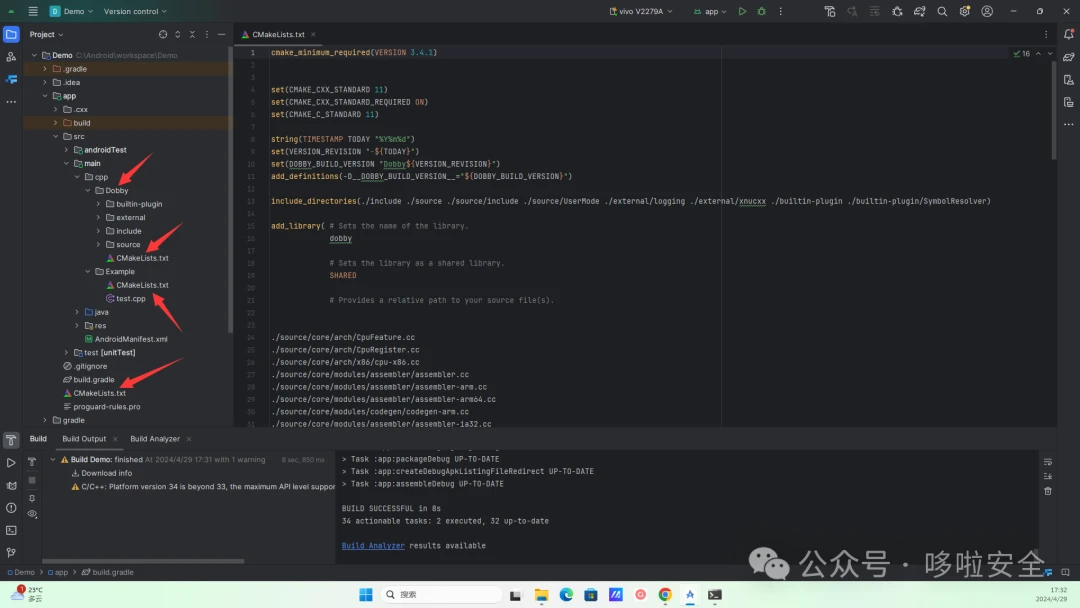The image size is (1080, 608).
Task: Switch to the Build Output tab
Action: click(84, 439)
